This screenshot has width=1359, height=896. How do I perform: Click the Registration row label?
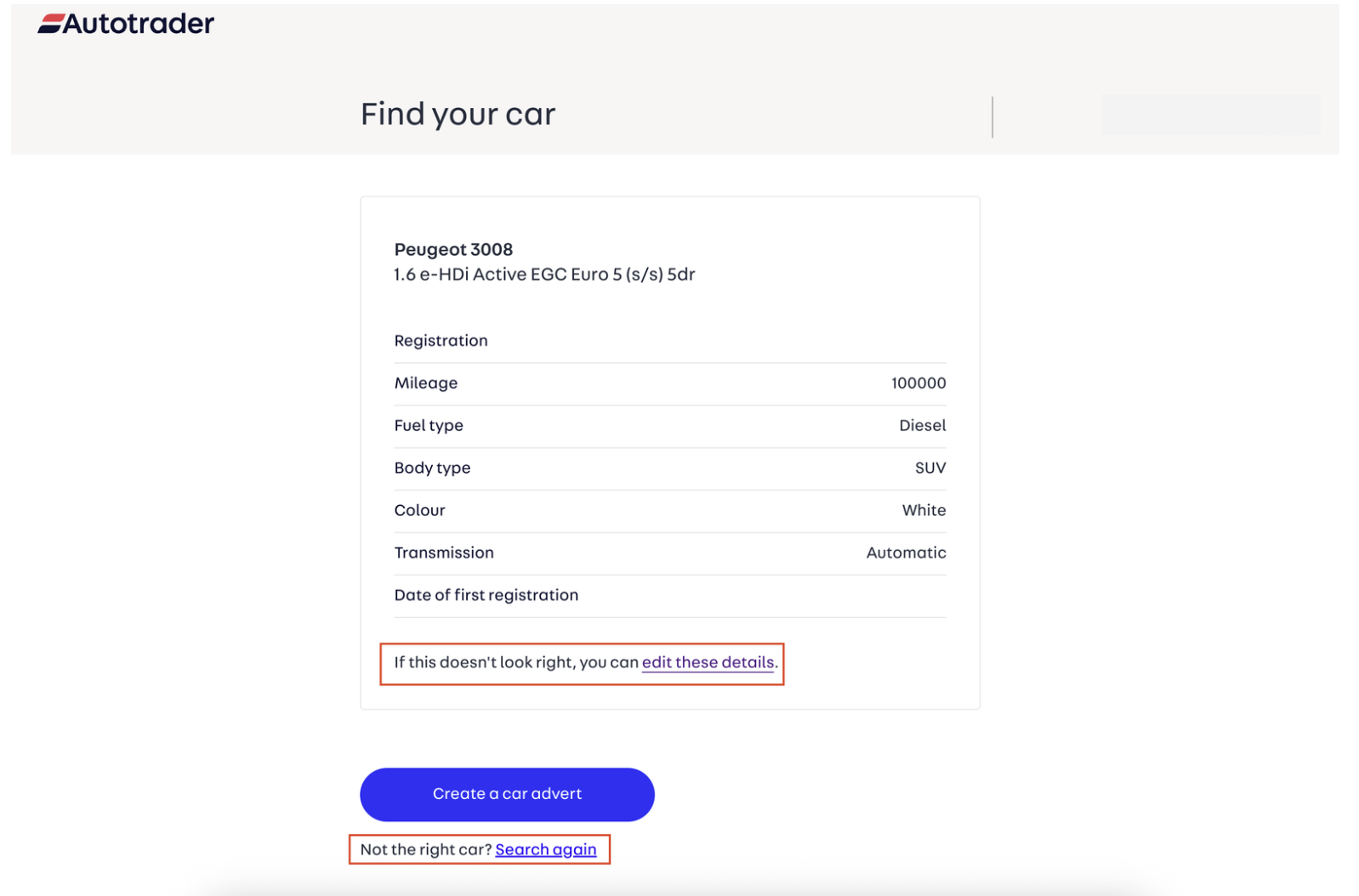coord(441,341)
